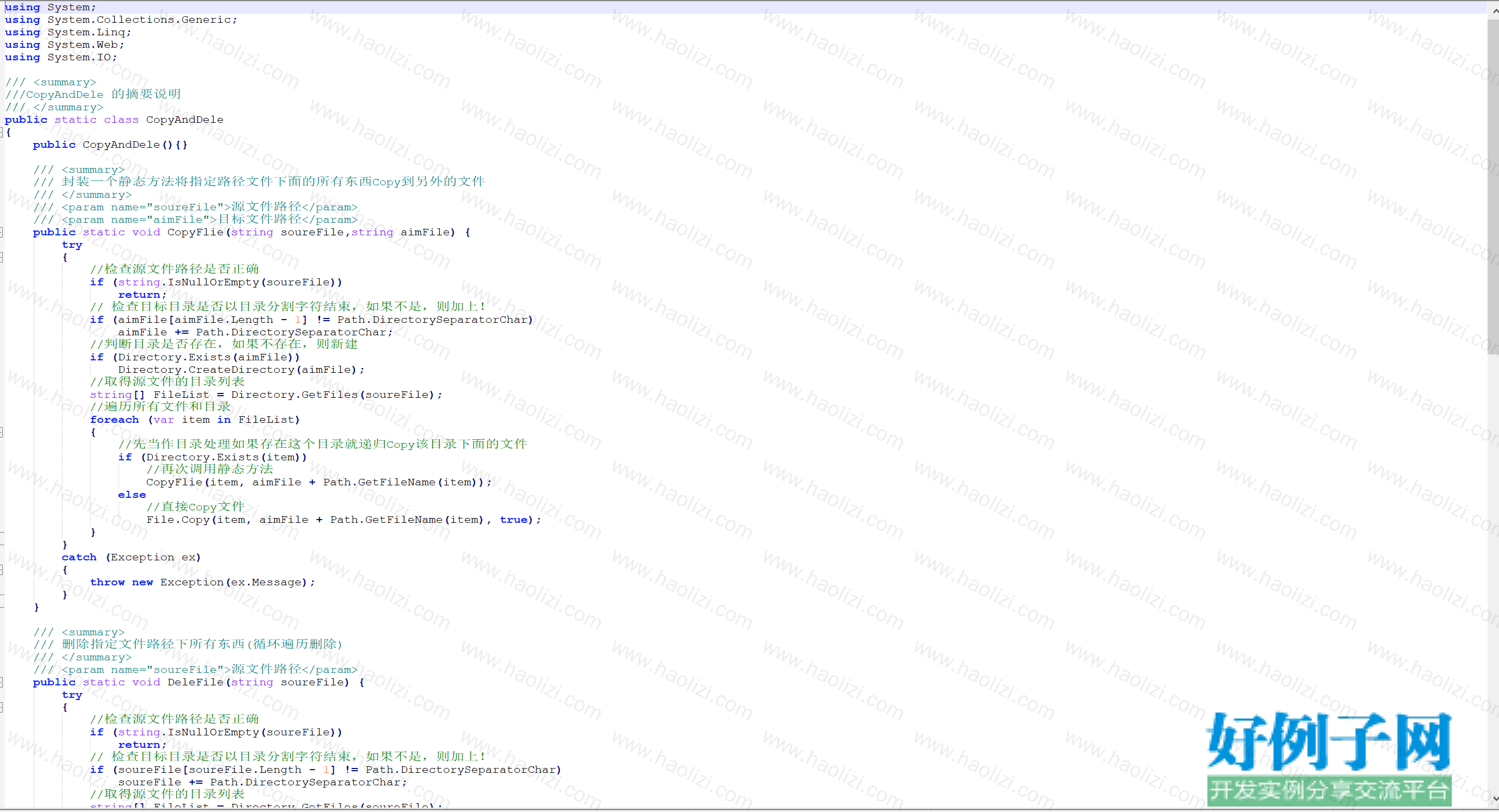Click the comment starting '//先当作目录处理'

tap(322, 444)
